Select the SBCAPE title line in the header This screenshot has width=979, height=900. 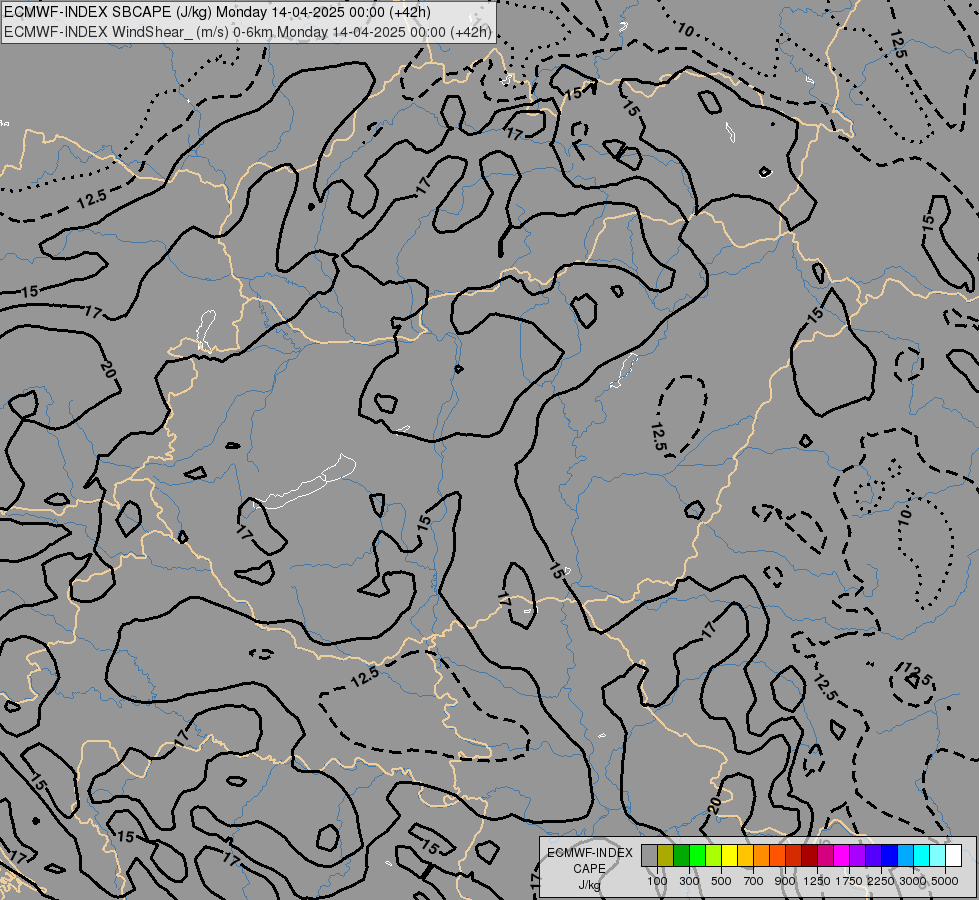click(x=217, y=12)
